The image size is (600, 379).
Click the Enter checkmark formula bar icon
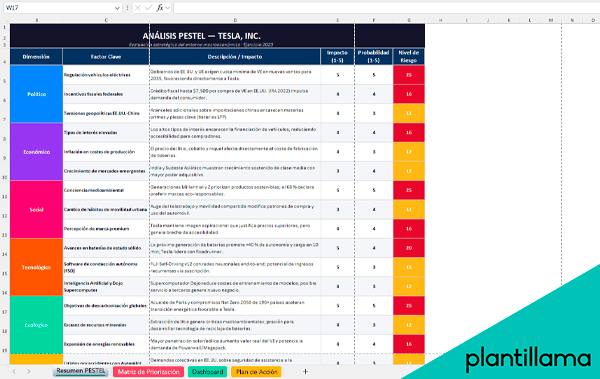point(148,8)
